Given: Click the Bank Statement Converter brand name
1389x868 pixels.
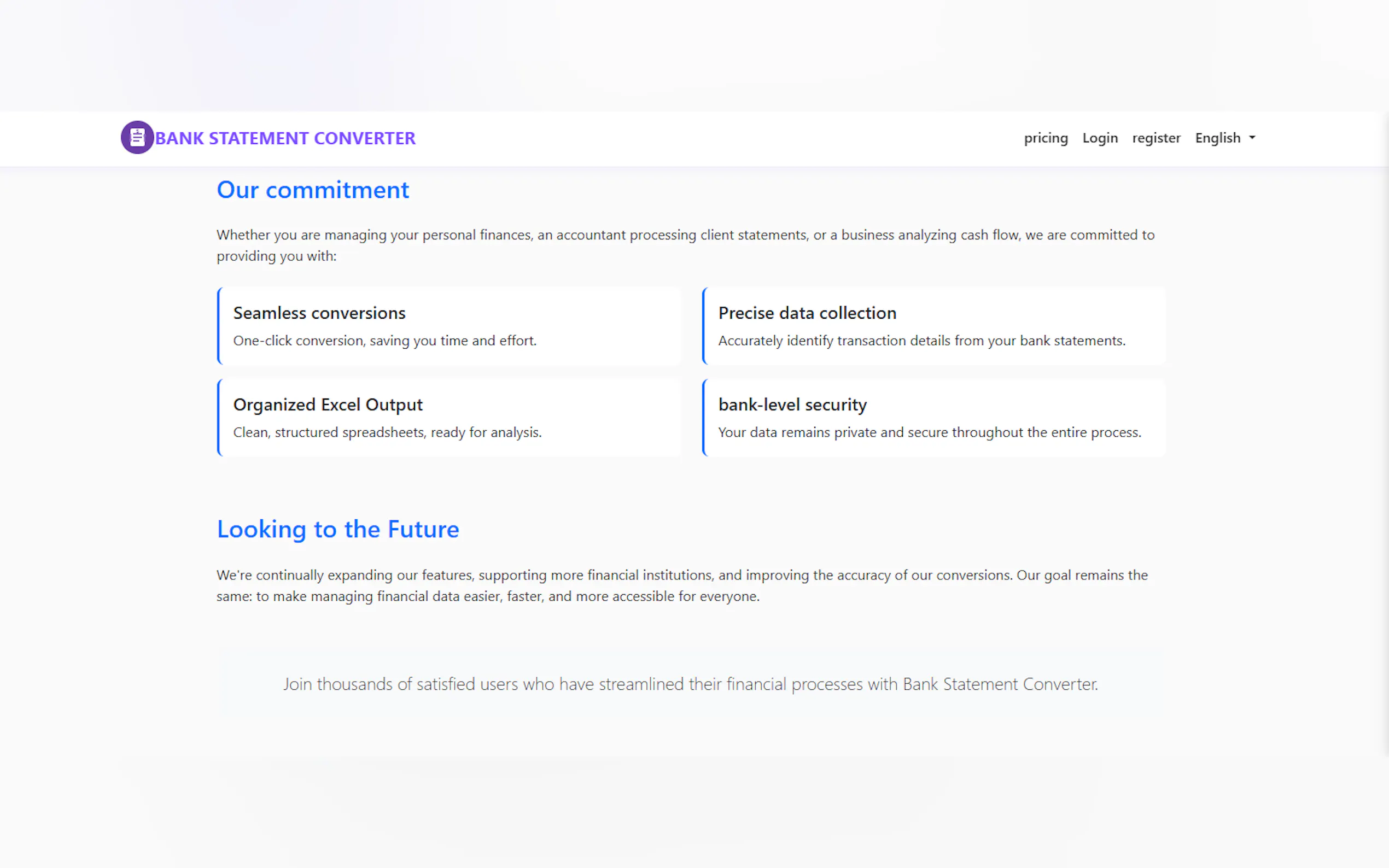Looking at the screenshot, I should pos(285,138).
